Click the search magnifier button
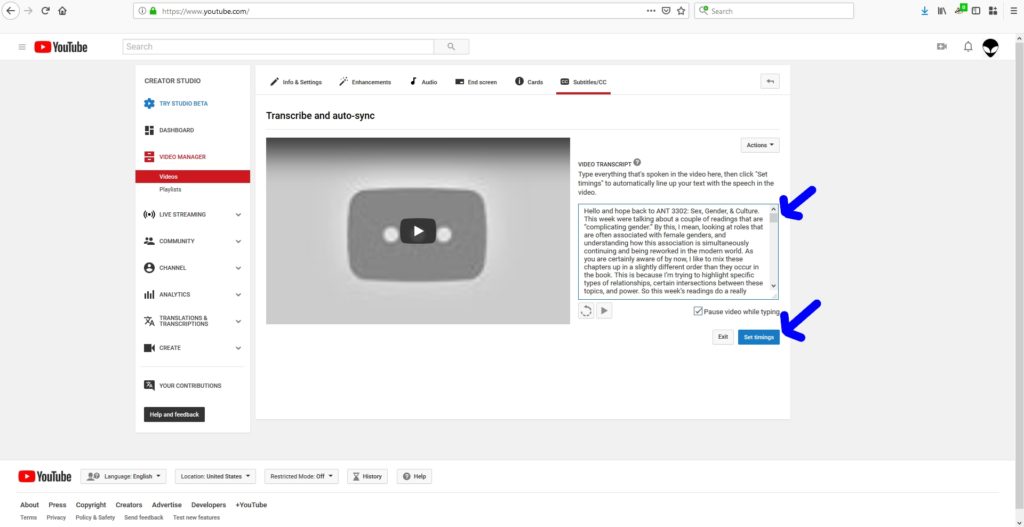 pos(451,47)
